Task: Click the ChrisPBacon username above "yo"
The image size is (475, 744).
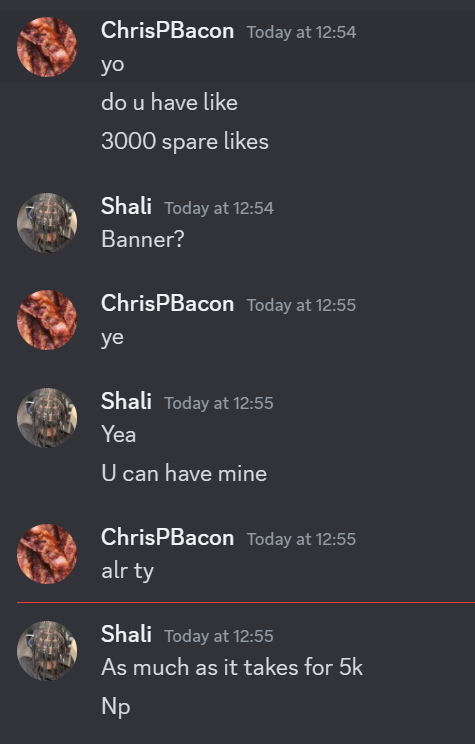Action: tap(167, 31)
